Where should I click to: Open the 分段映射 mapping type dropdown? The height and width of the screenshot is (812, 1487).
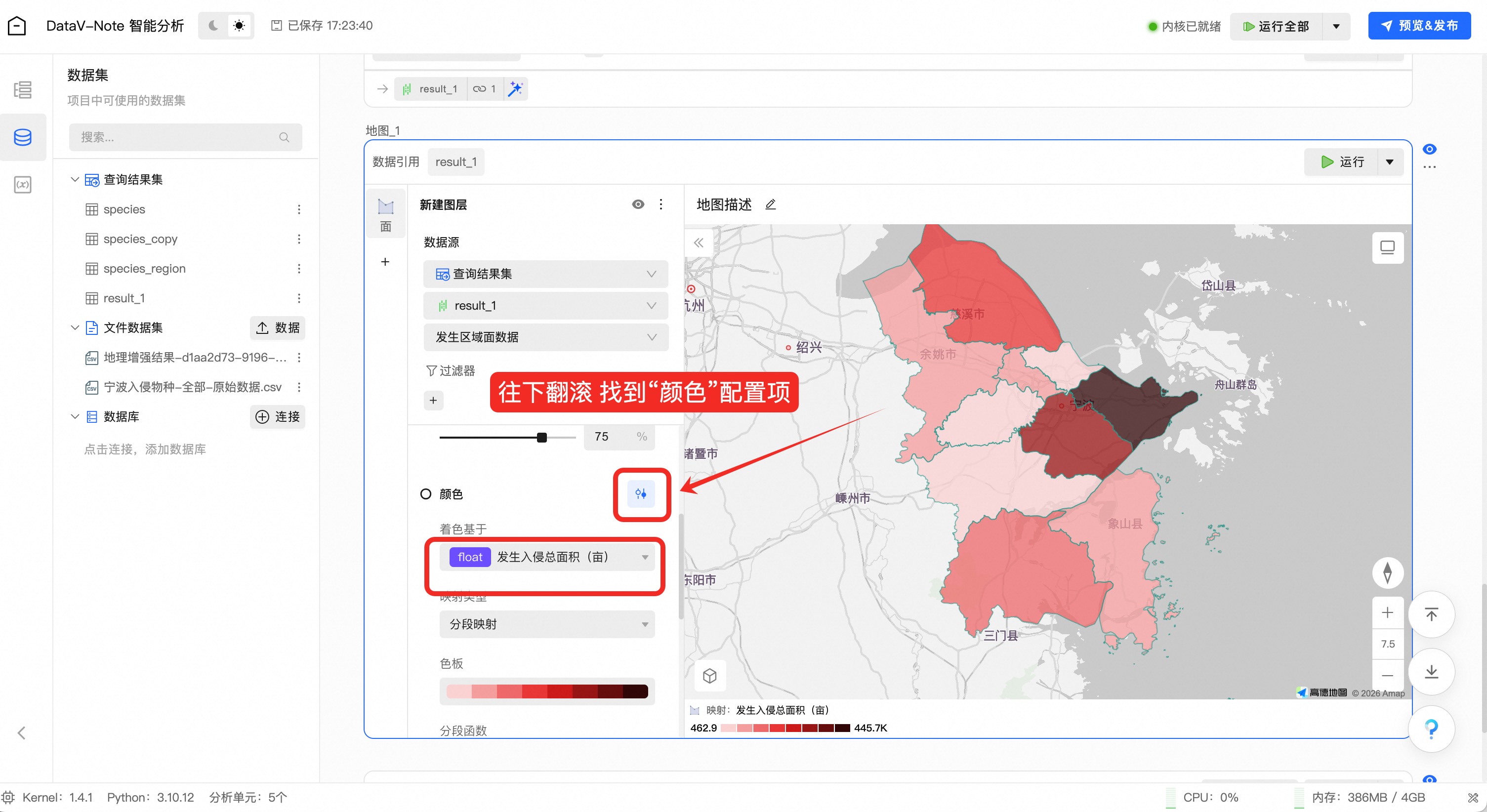pos(547,624)
